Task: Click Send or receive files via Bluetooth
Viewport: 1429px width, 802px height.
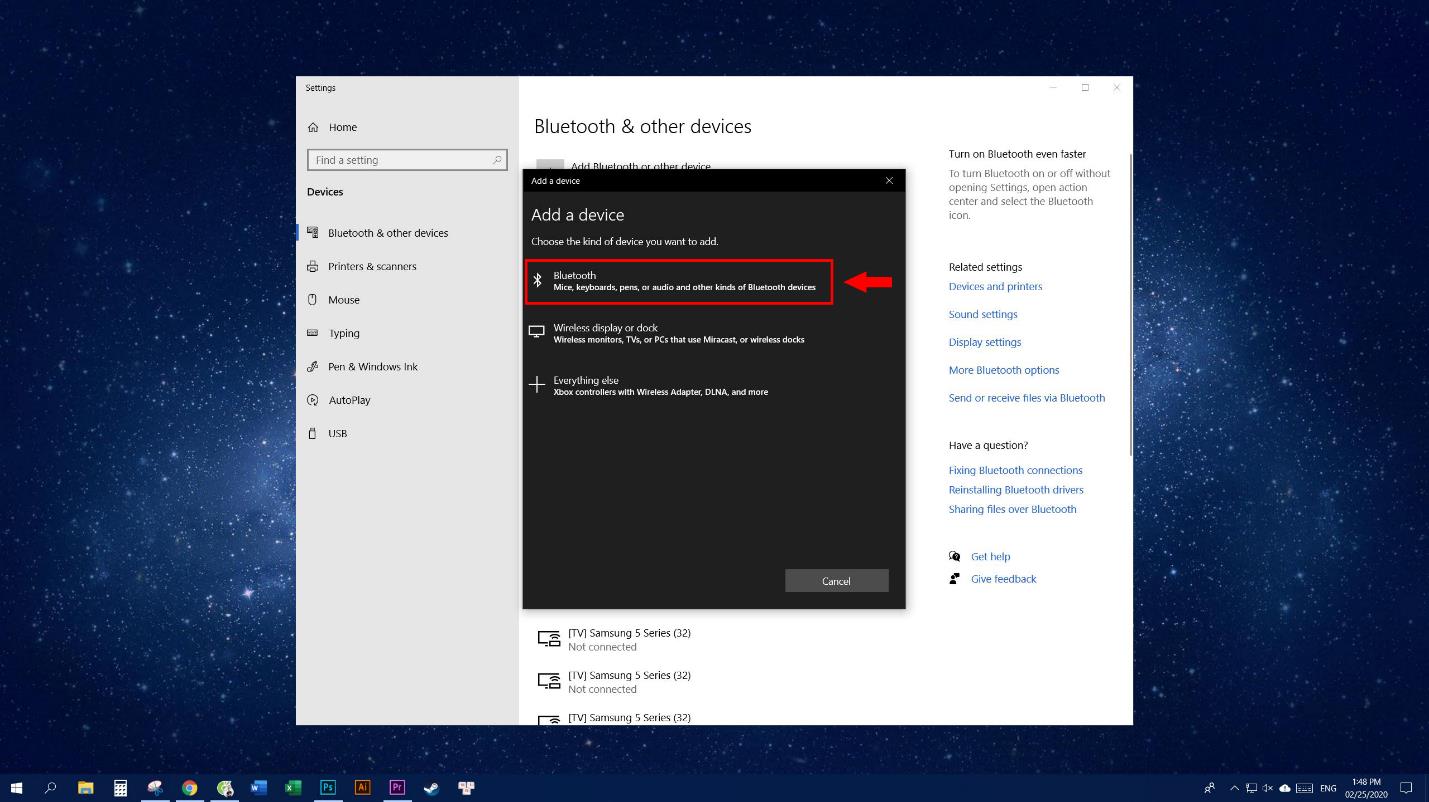Action: pos(1026,398)
